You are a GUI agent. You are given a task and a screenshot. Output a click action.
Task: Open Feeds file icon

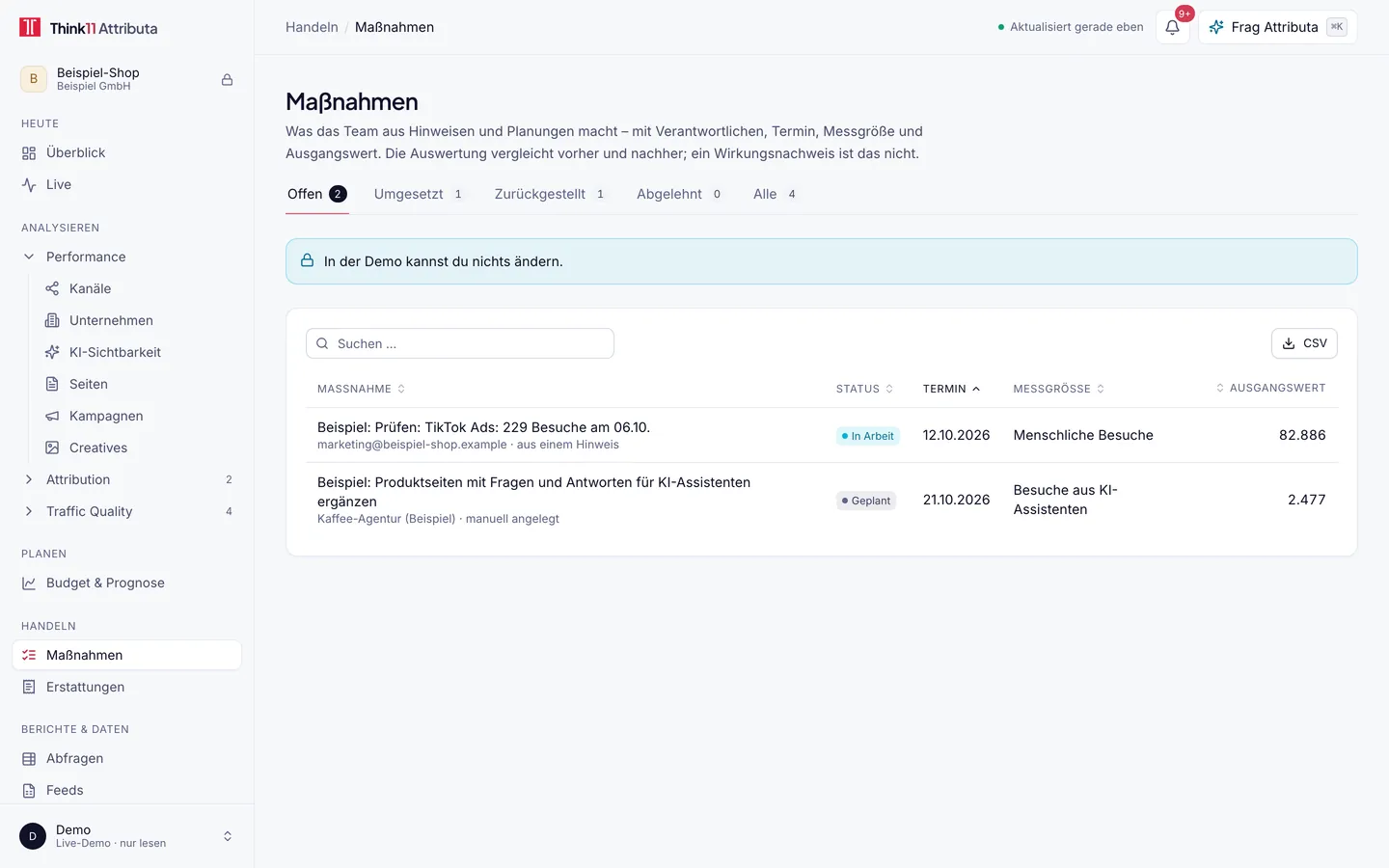point(29,790)
